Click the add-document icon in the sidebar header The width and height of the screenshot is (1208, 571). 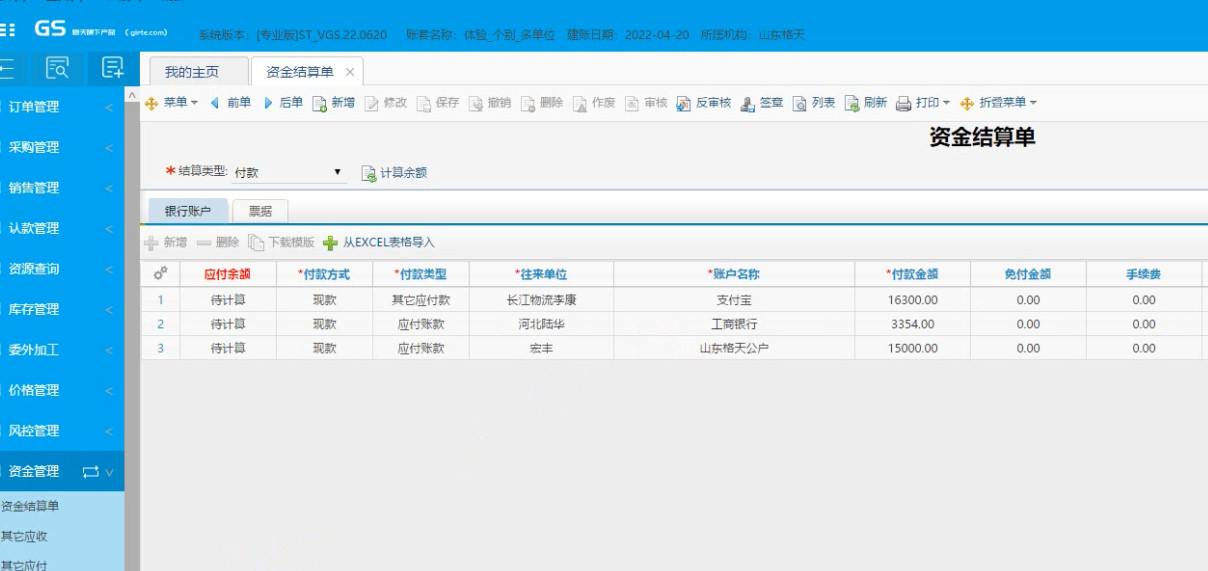click(113, 68)
